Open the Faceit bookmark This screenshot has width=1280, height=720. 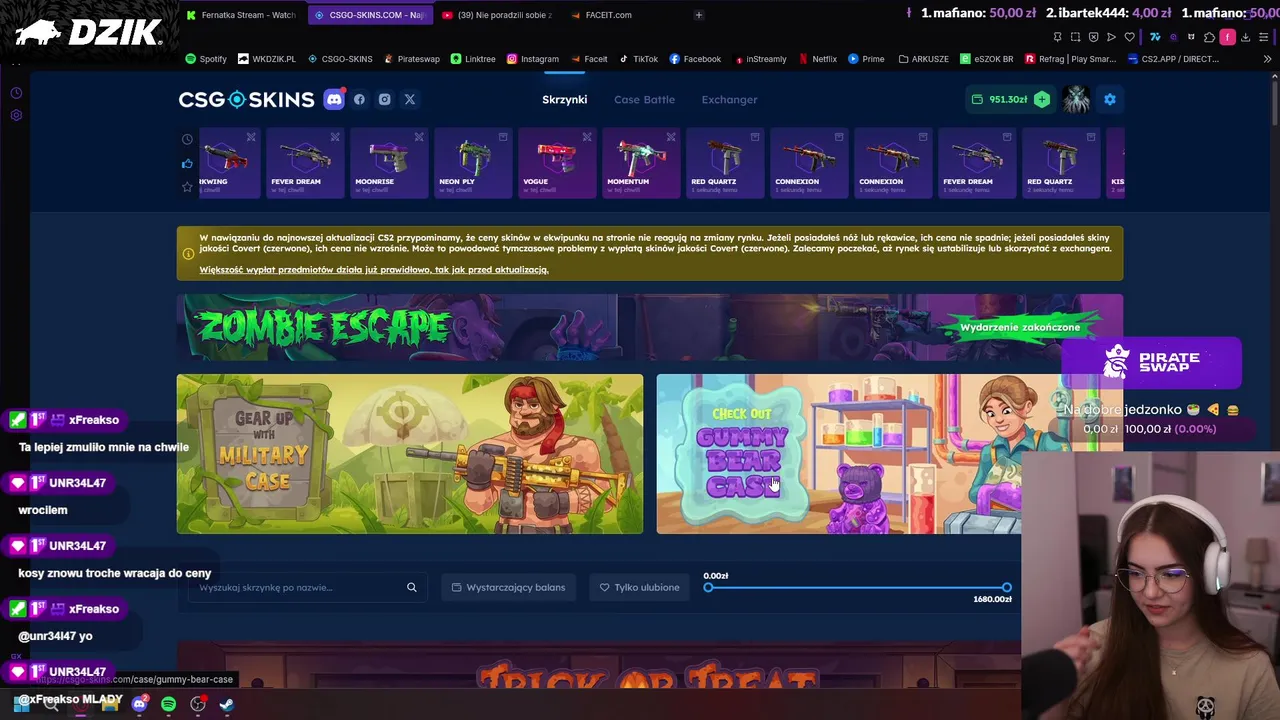click(589, 59)
